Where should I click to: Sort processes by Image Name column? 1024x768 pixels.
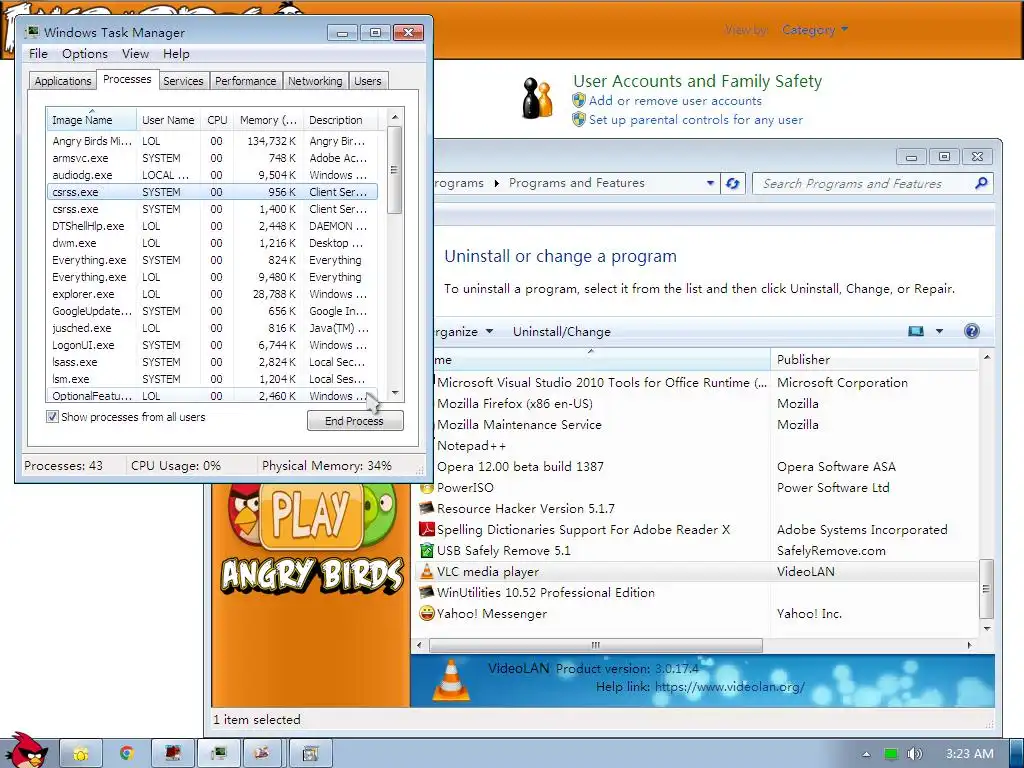pos(91,120)
